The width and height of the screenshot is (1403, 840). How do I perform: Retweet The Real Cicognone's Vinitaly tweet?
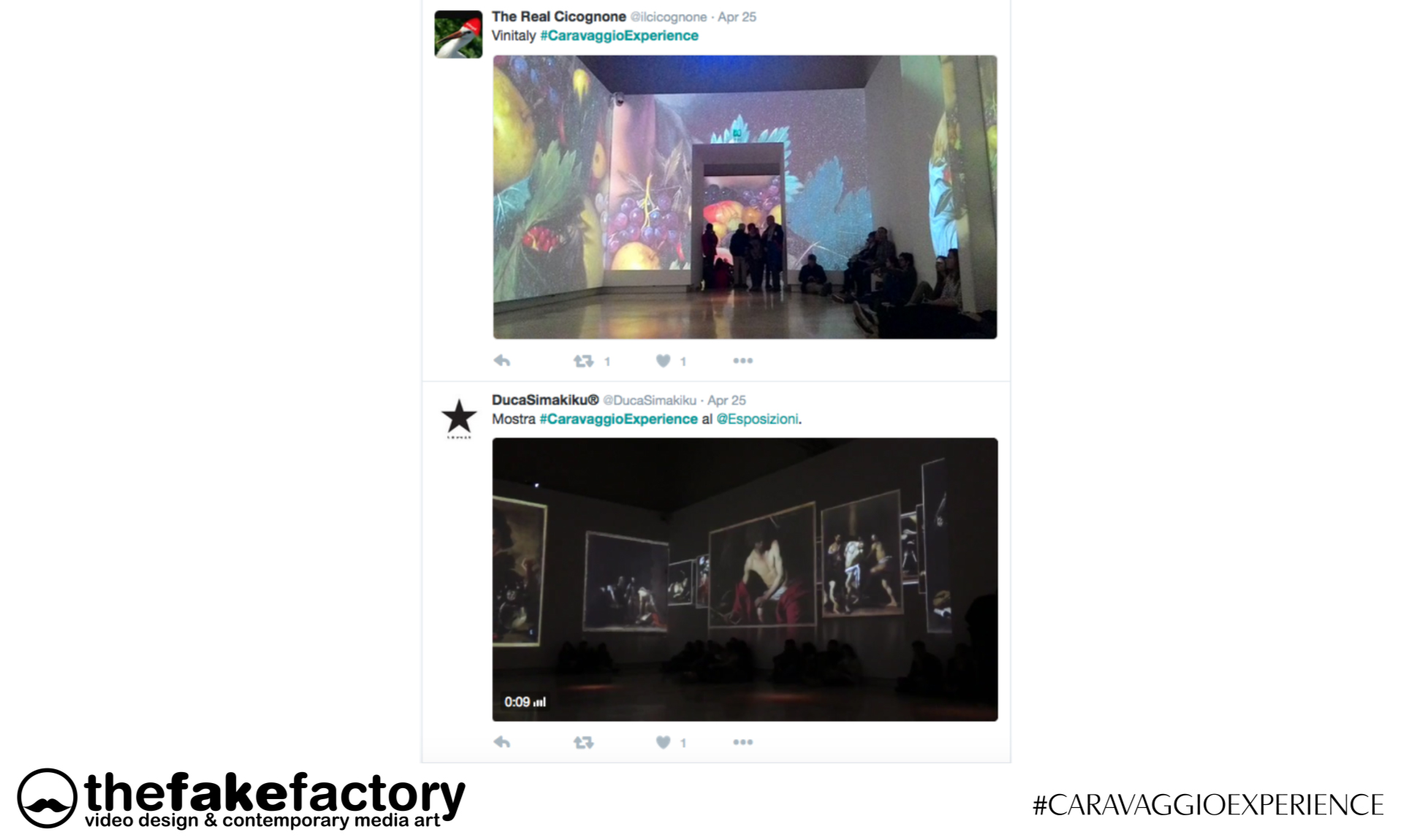pyautogui.click(x=583, y=361)
